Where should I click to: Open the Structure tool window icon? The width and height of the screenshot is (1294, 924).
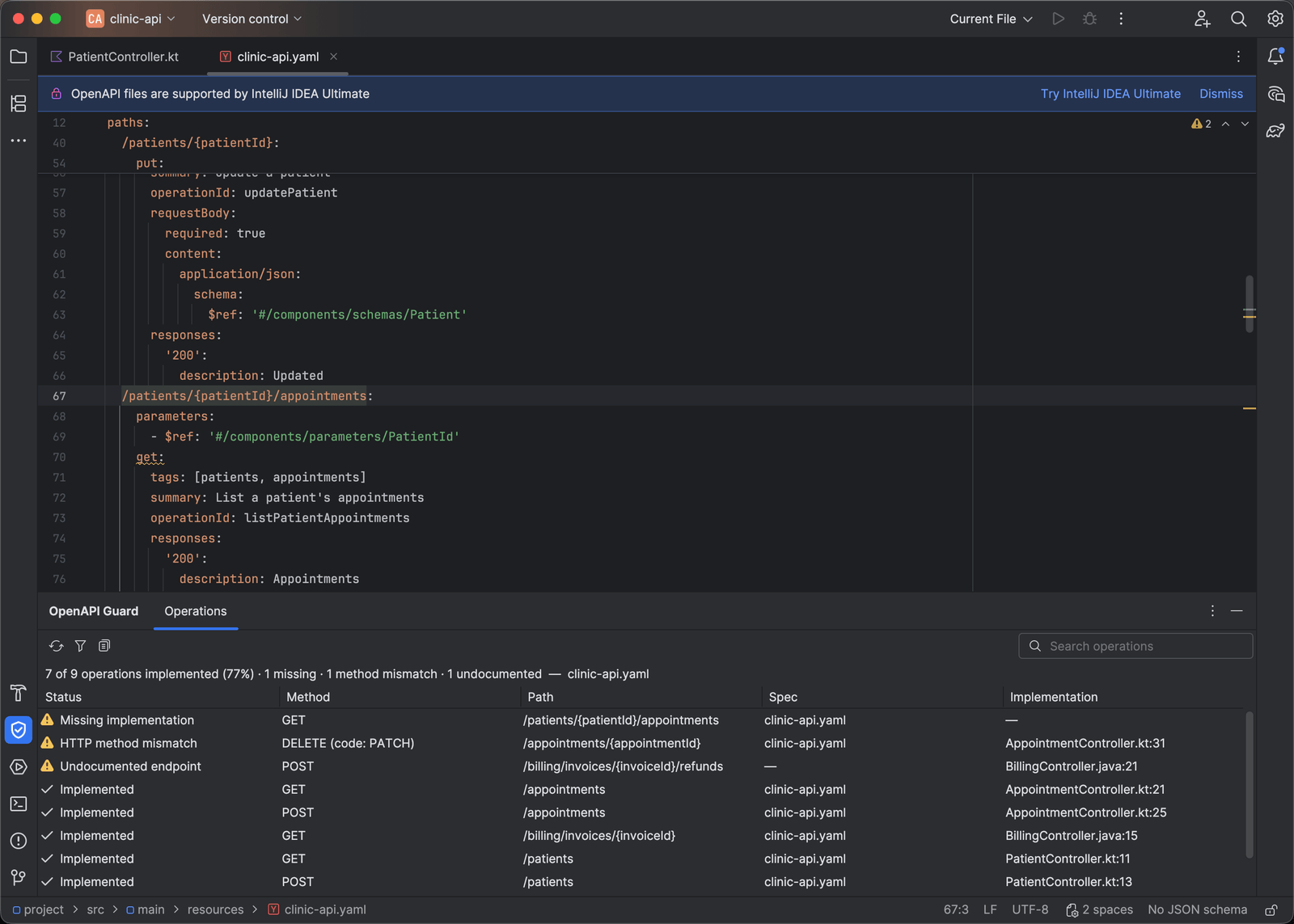pyautogui.click(x=19, y=103)
